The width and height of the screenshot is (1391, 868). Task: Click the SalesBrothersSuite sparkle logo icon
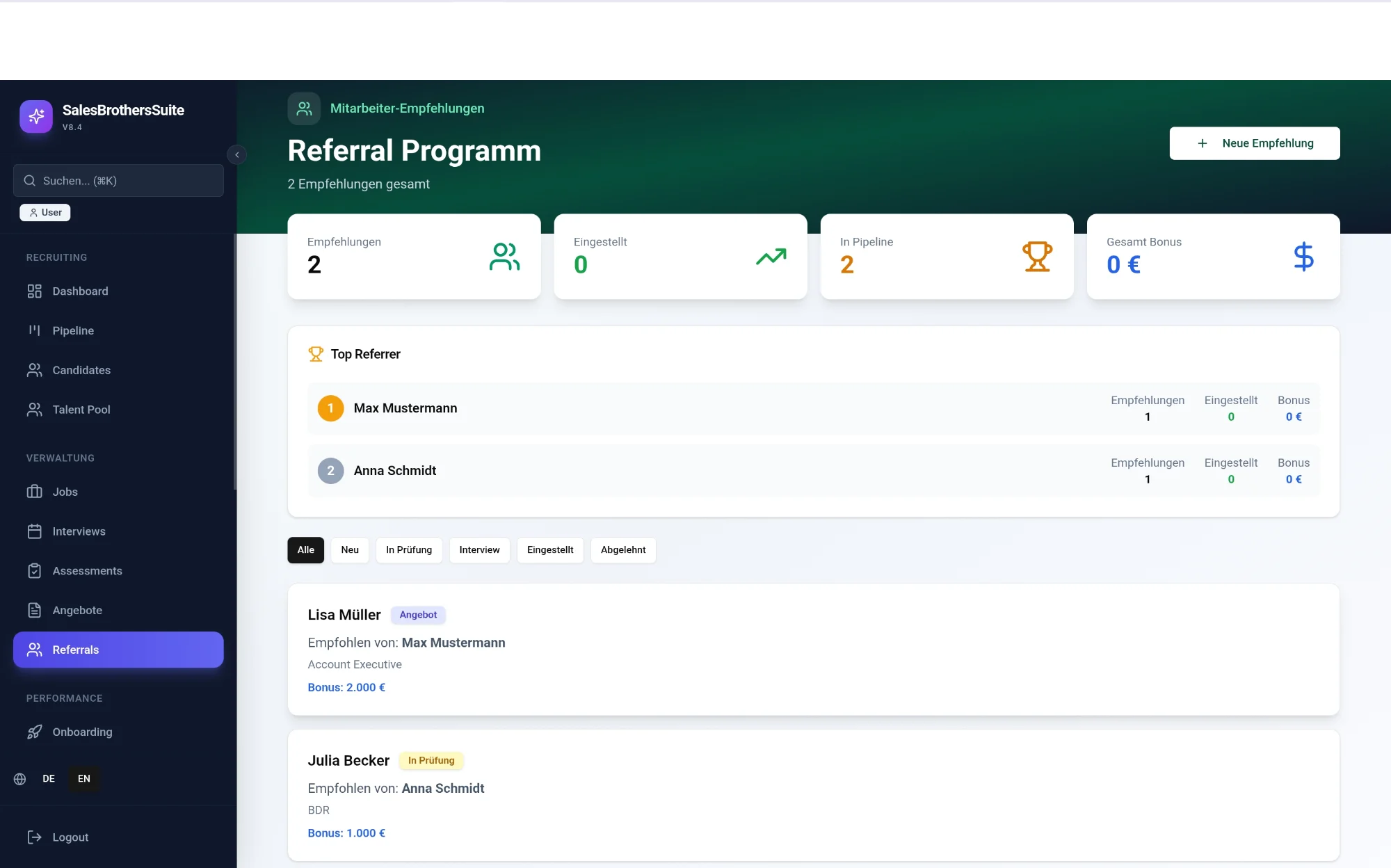36,116
